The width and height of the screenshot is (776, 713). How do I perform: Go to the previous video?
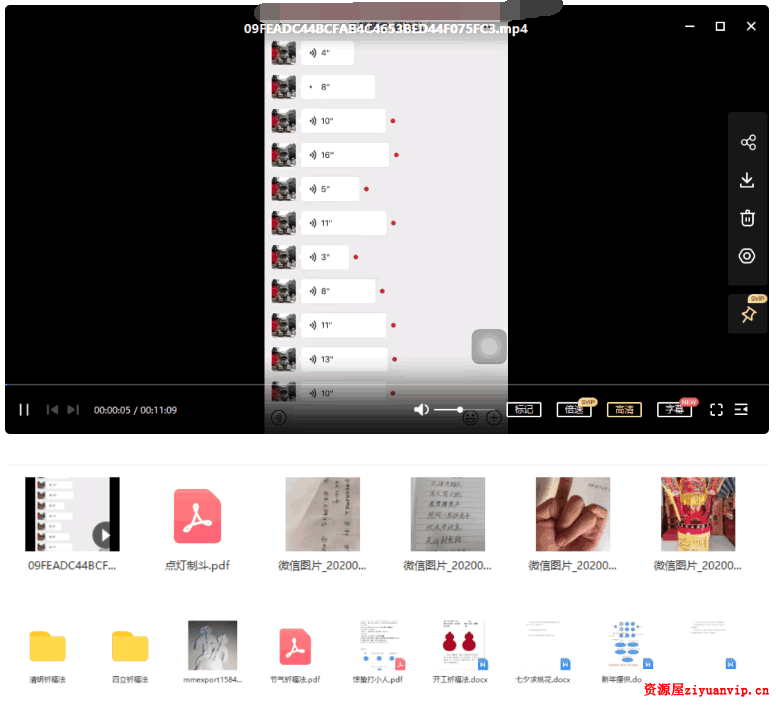tap(52, 410)
